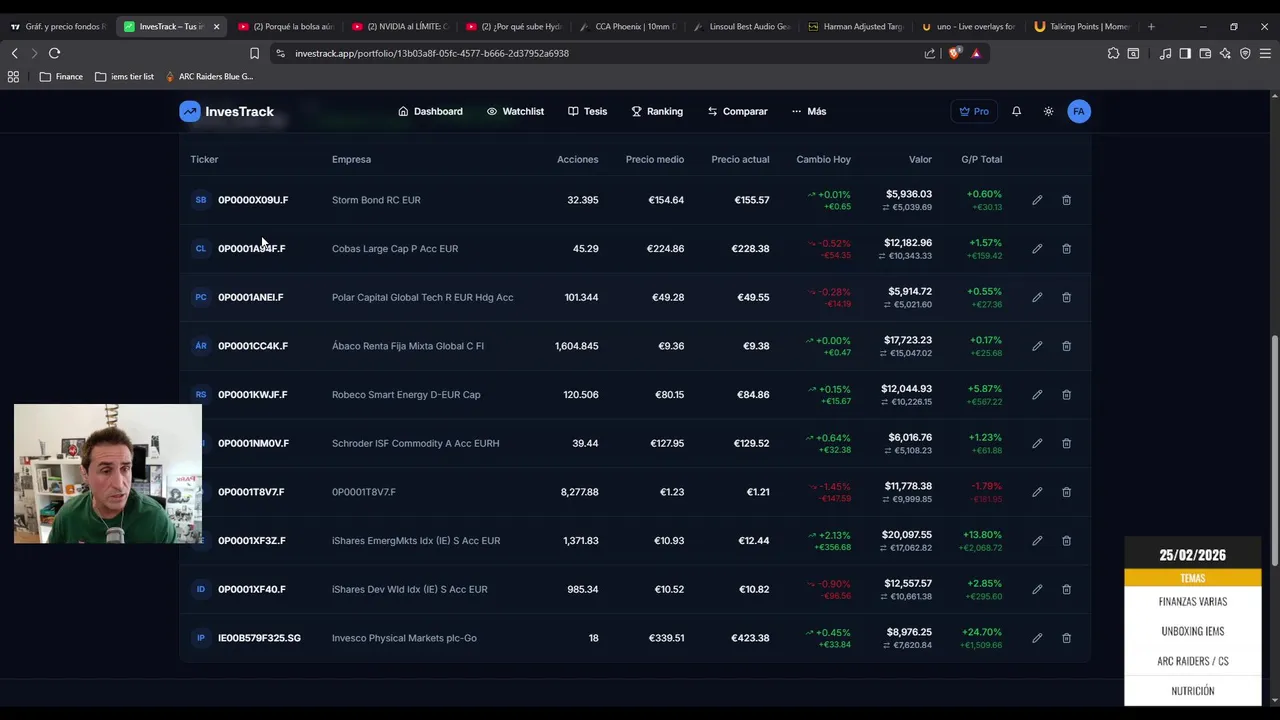Delete the iShares EmergMkts Idx row

(1066, 541)
